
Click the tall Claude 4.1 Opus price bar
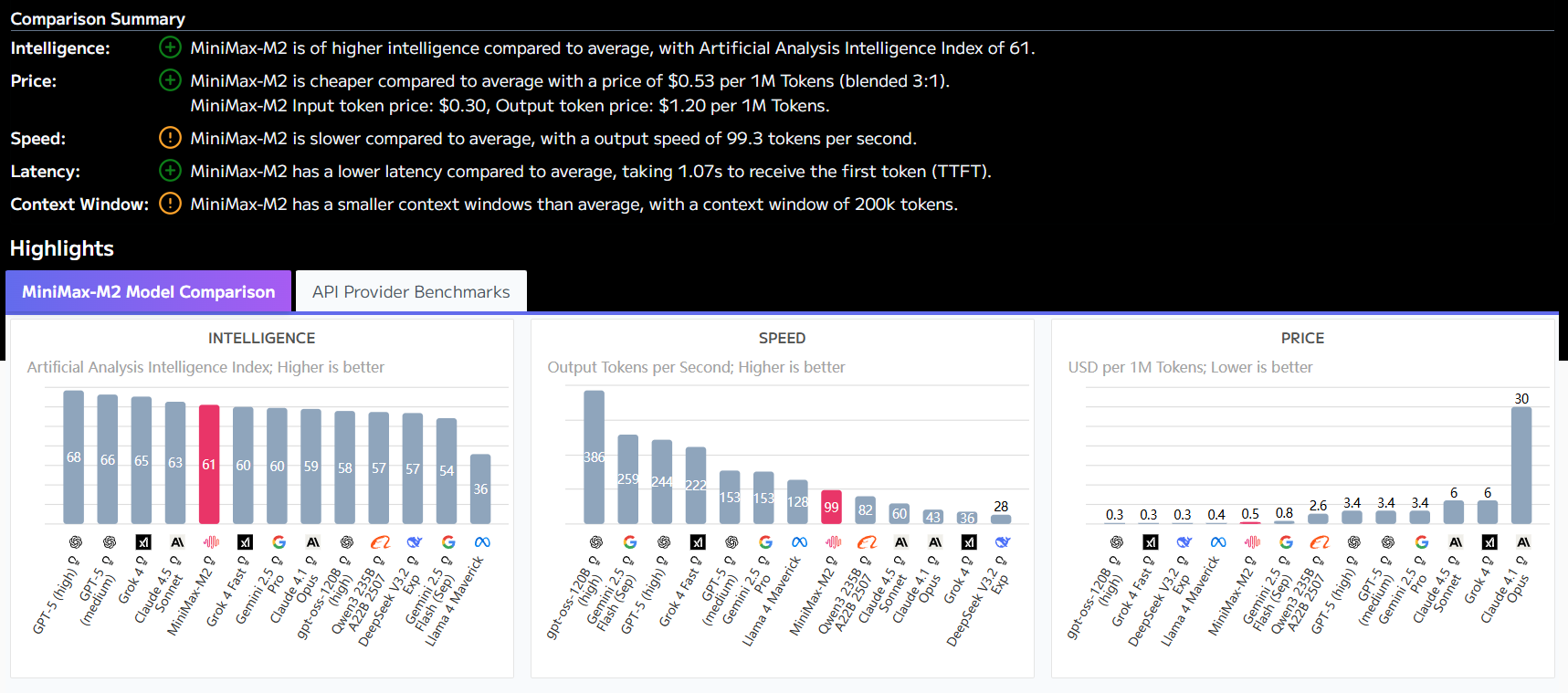tap(1521, 466)
